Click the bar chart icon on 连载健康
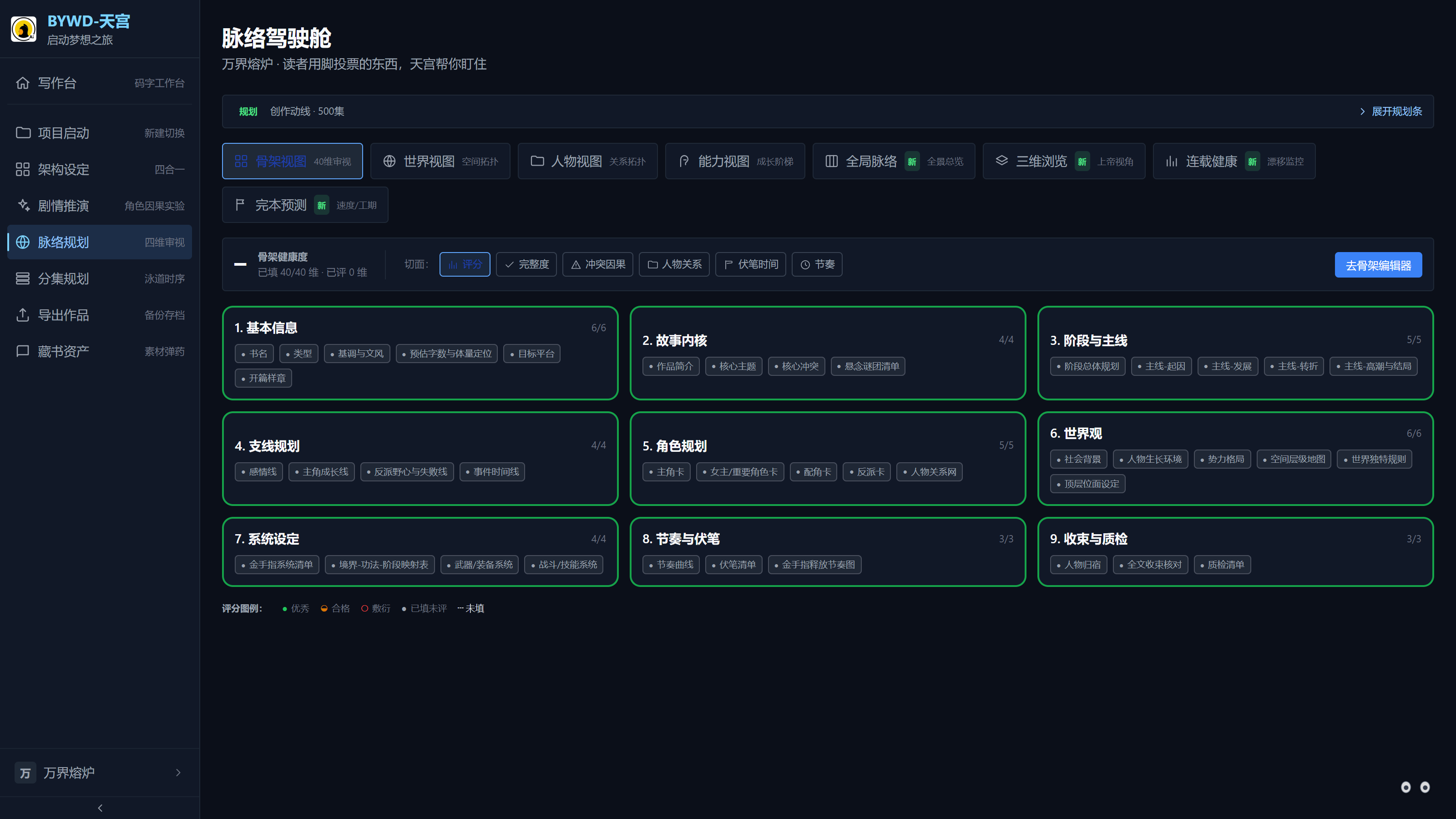The width and height of the screenshot is (1456, 819). coord(1172,161)
